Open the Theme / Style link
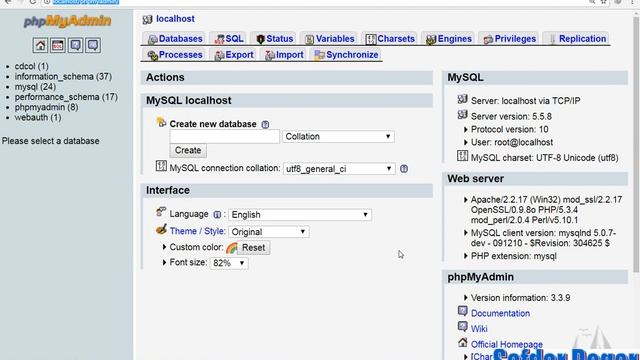 [197, 231]
